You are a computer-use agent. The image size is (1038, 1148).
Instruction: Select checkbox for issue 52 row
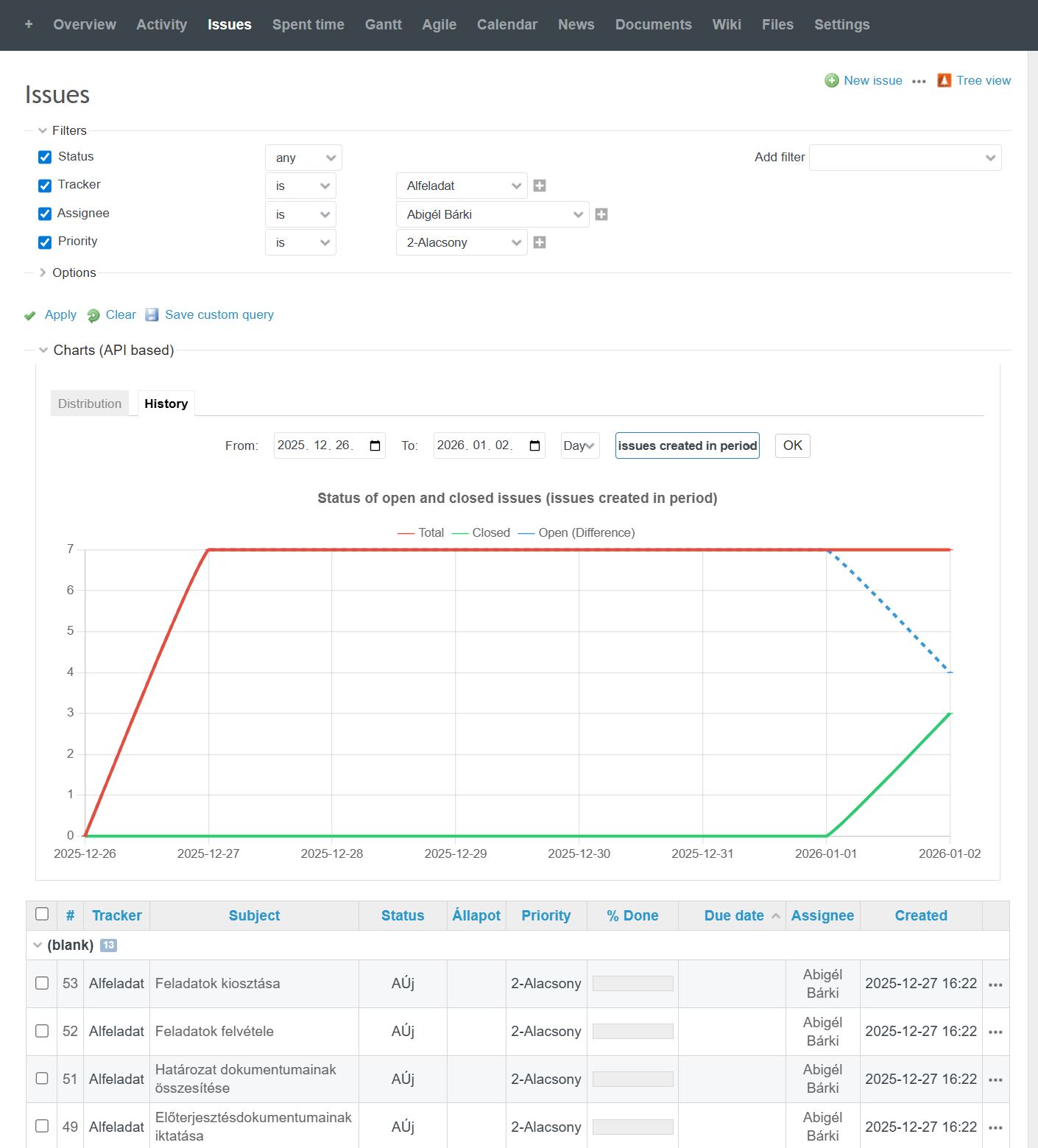point(42,1031)
